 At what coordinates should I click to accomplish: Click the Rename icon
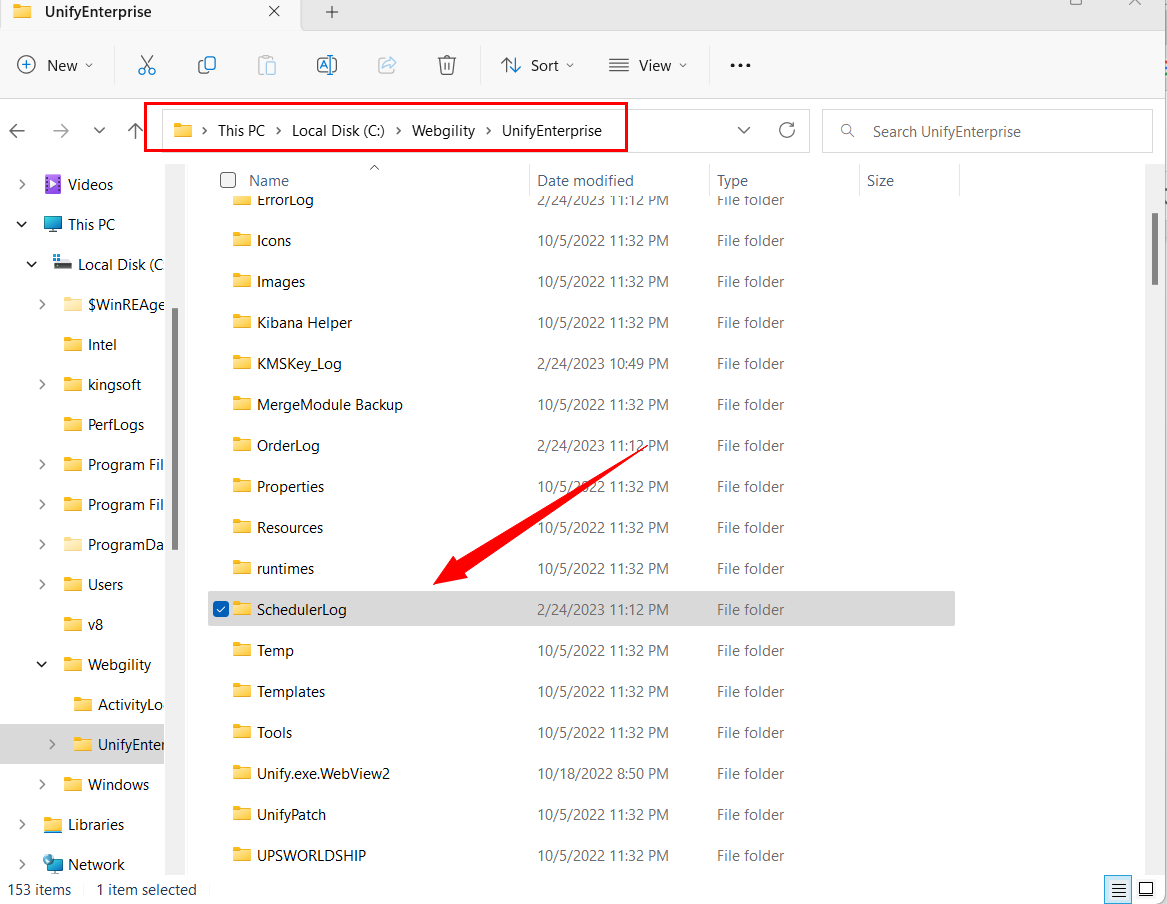327,65
